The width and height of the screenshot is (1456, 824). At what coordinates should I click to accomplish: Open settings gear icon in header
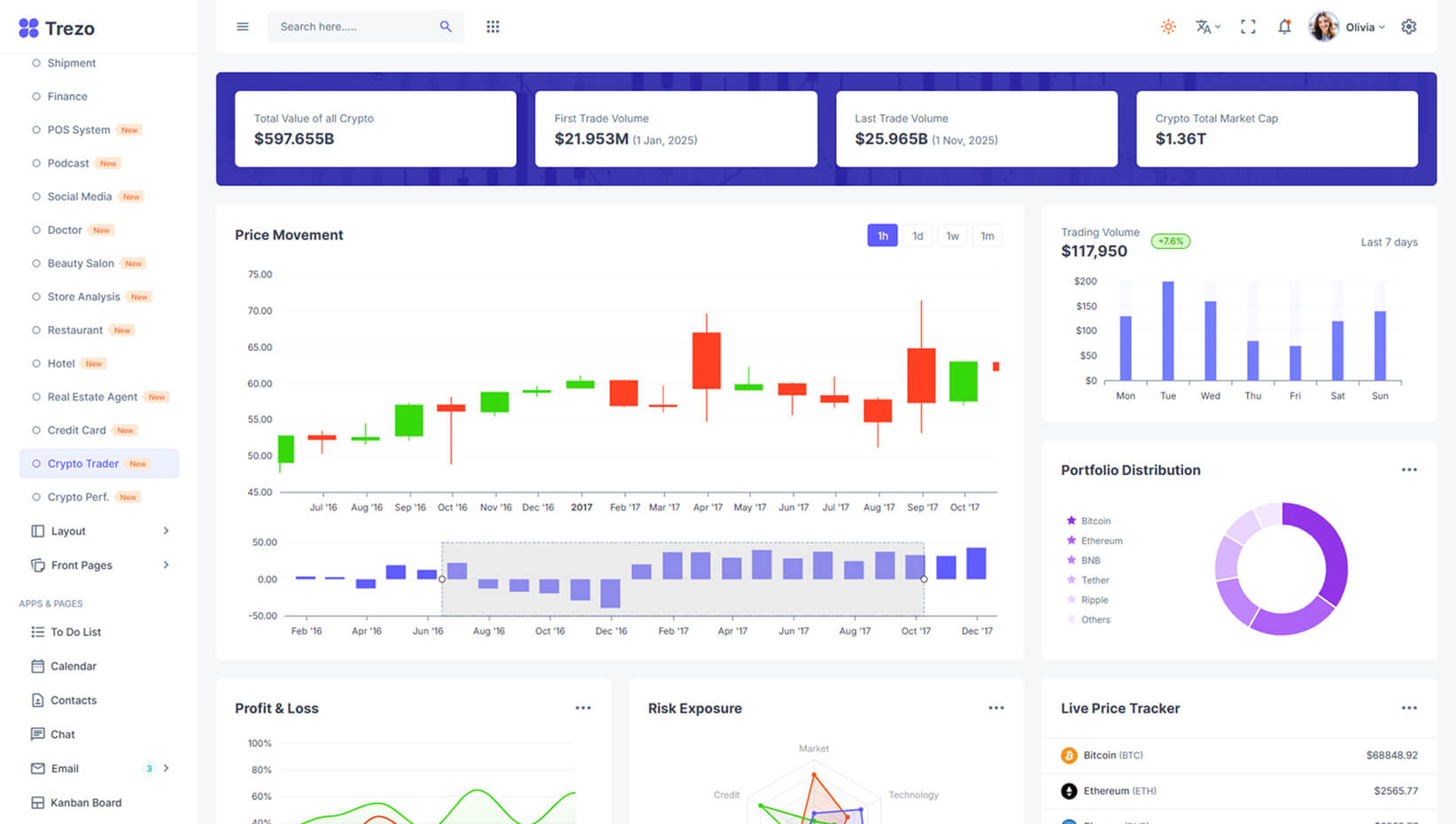(1408, 27)
